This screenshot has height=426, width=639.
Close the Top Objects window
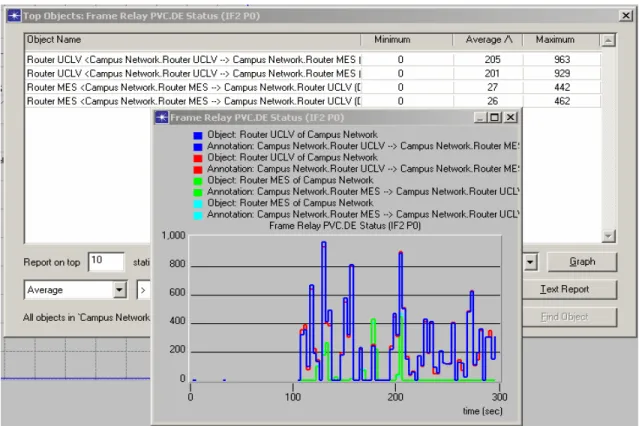[626, 16]
